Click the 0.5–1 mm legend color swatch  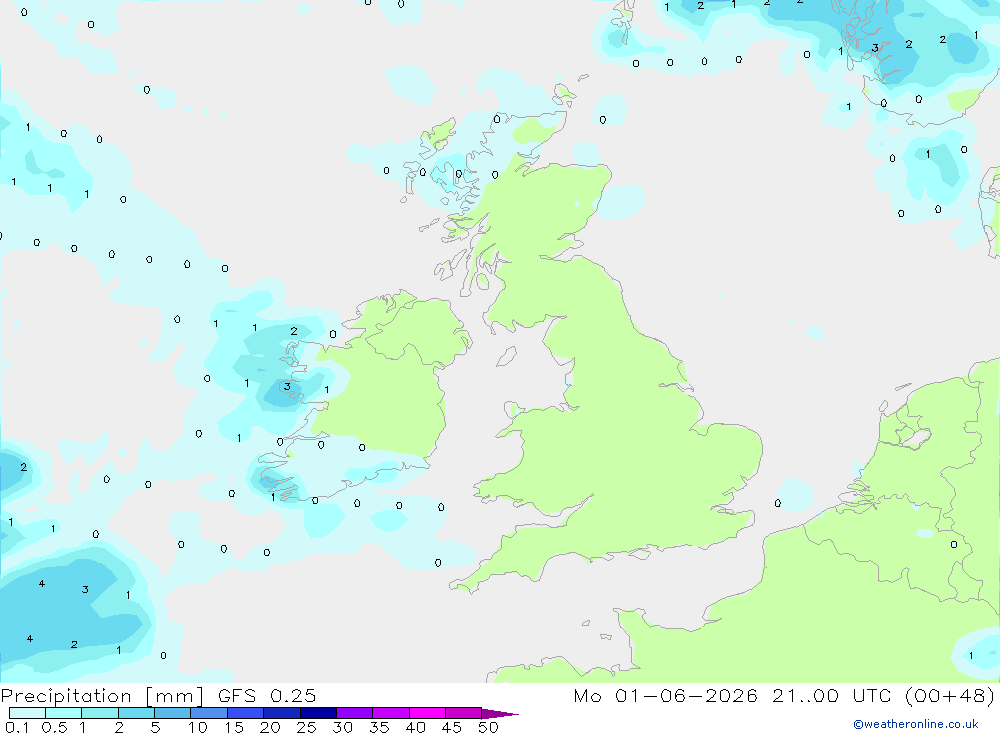(64, 713)
